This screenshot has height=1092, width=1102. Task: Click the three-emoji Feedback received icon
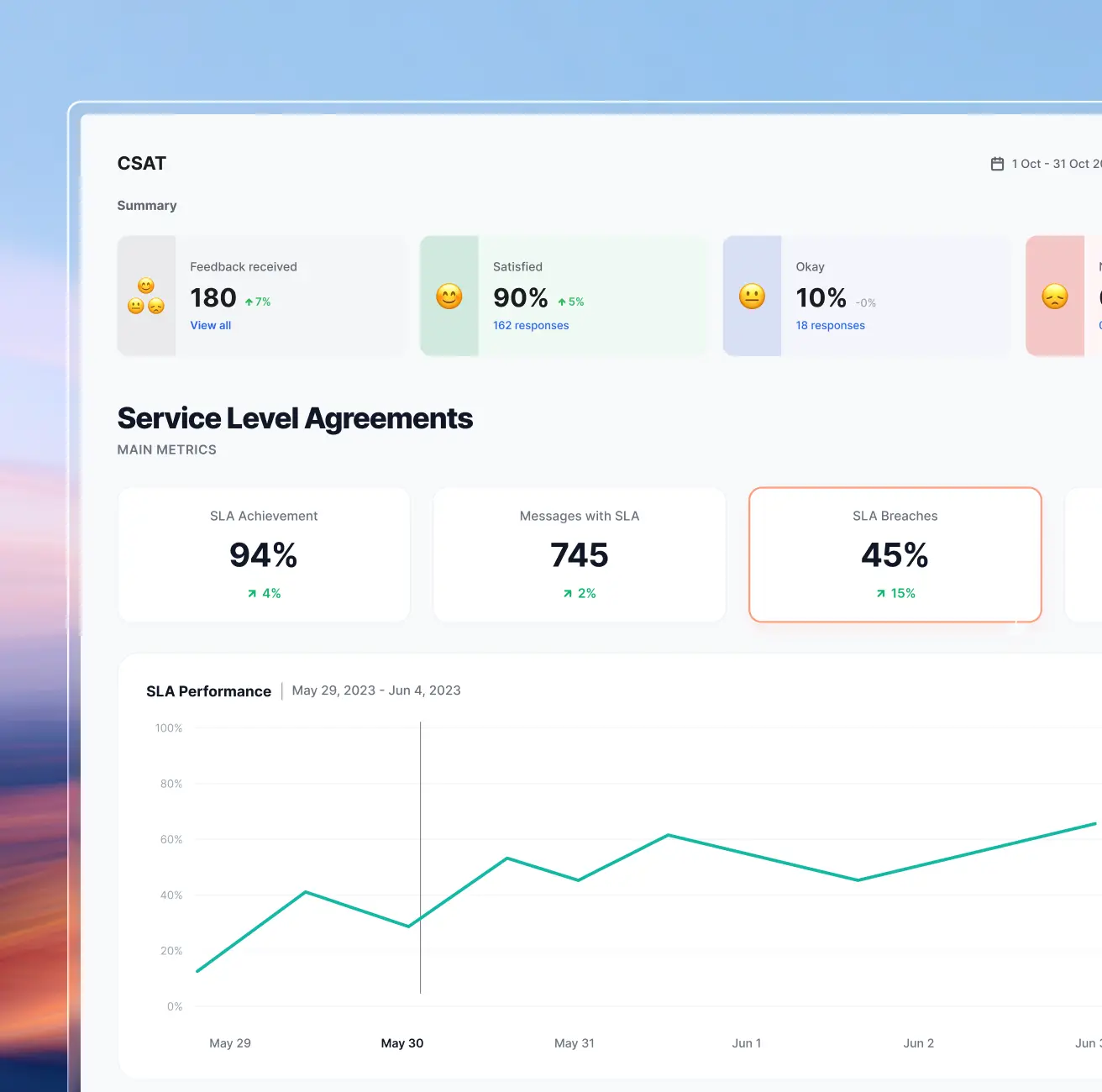tap(146, 296)
